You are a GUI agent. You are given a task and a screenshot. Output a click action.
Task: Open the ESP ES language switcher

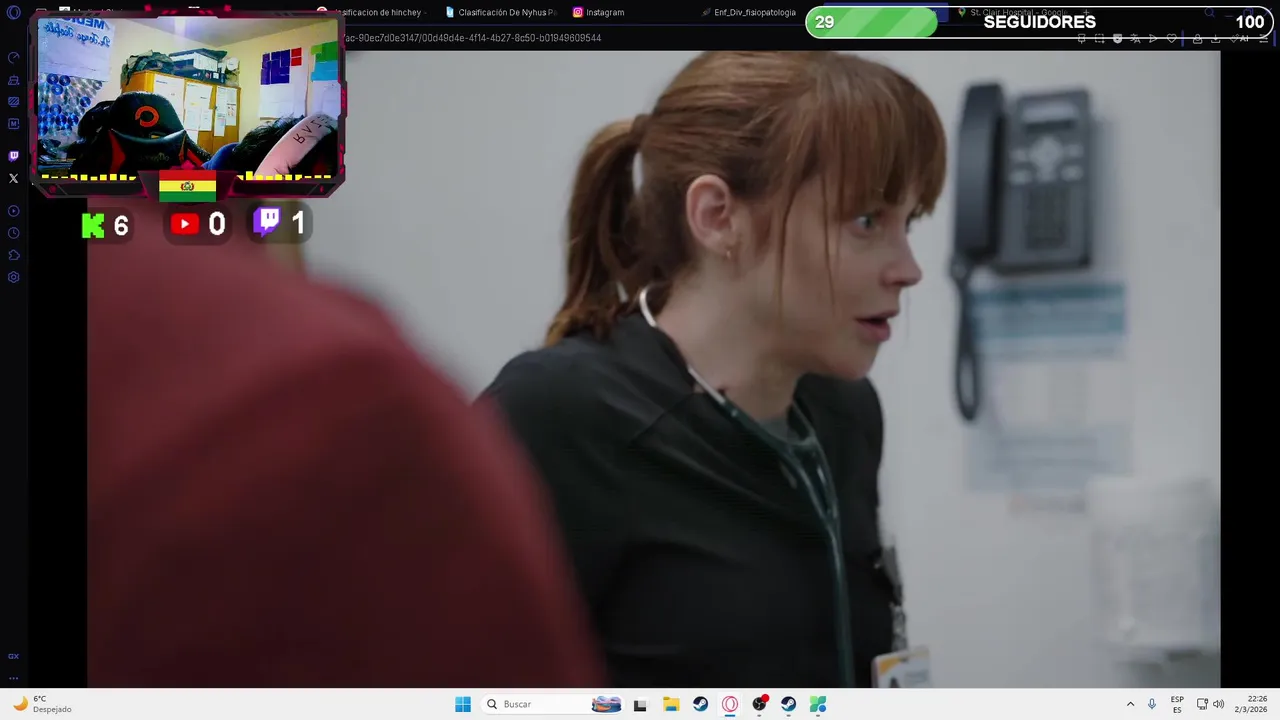click(x=1177, y=704)
